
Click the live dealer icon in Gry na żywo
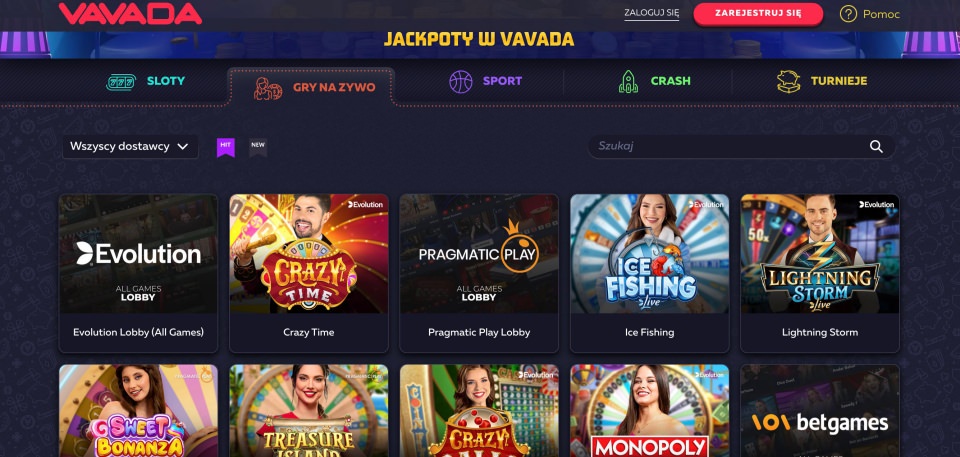pos(268,88)
